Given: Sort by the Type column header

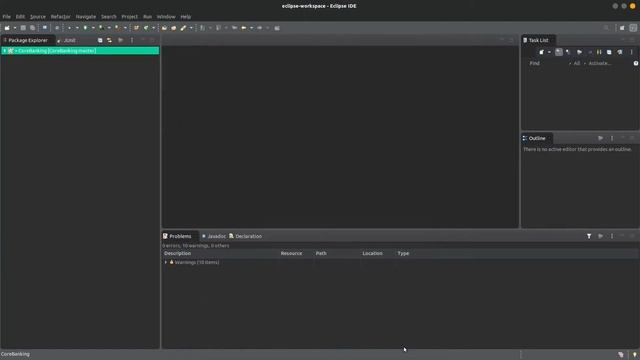Looking at the screenshot, I should point(403,253).
